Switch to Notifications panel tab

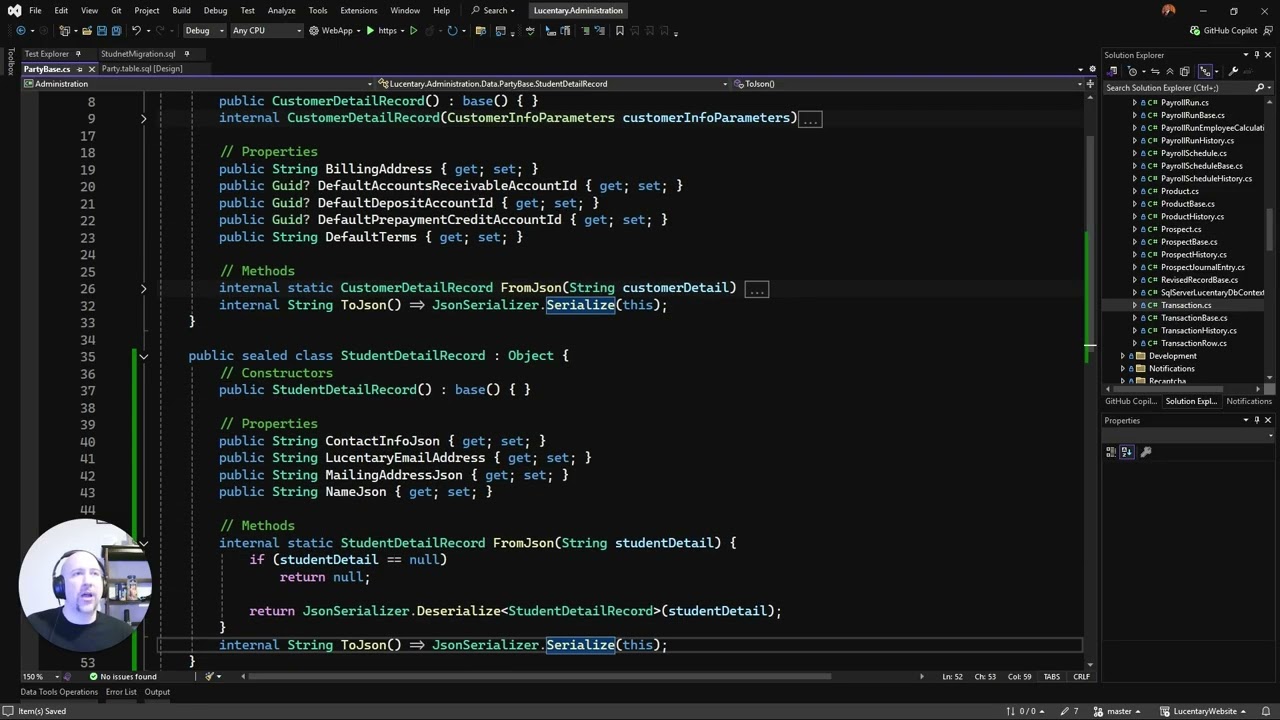point(1249,401)
